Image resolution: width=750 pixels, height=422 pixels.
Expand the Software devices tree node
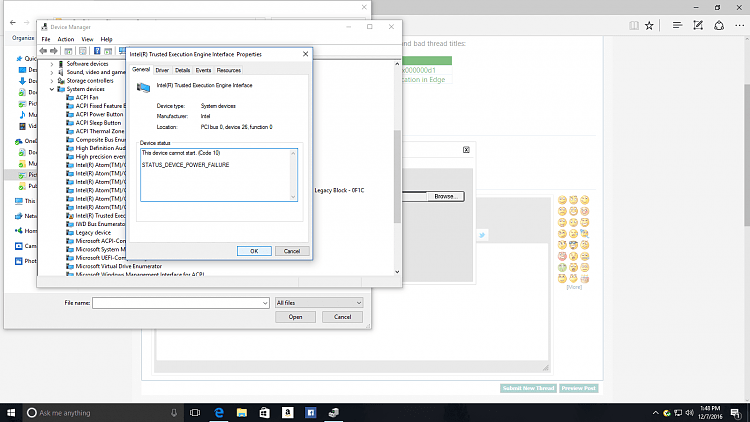click(52, 64)
